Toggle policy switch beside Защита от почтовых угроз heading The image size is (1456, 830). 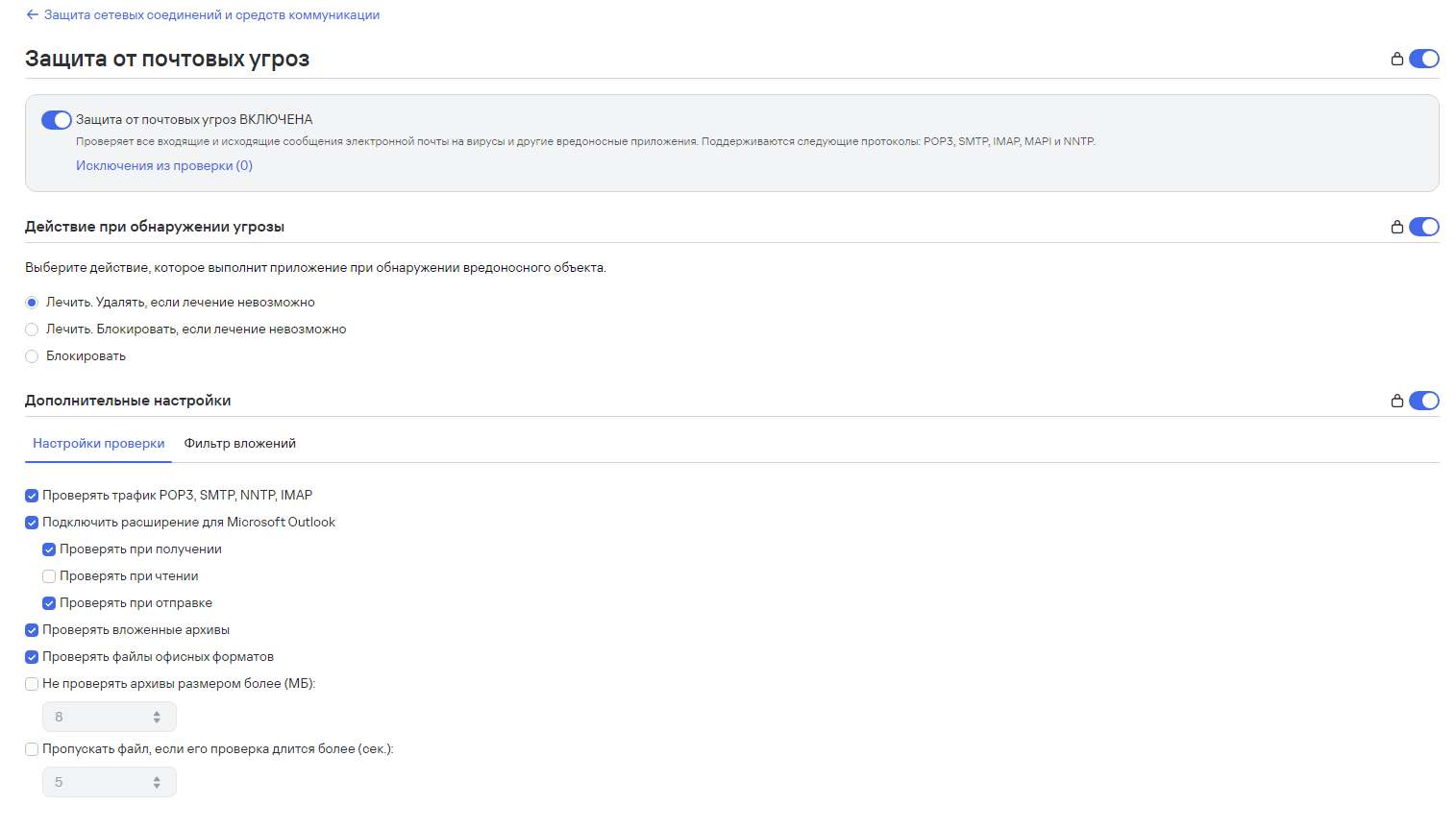pyautogui.click(x=1424, y=59)
